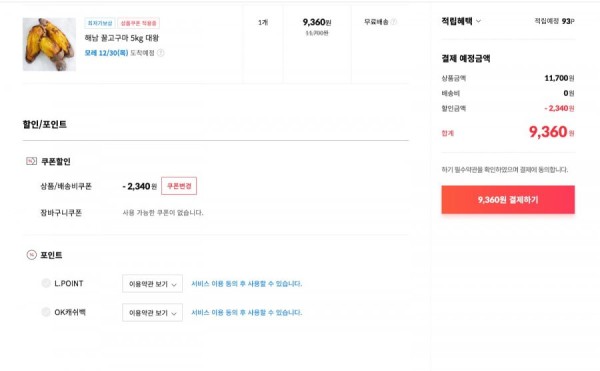600x371 pixels.
Task: Click the 9,360원 결제하기 button
Action: [508, 200]
